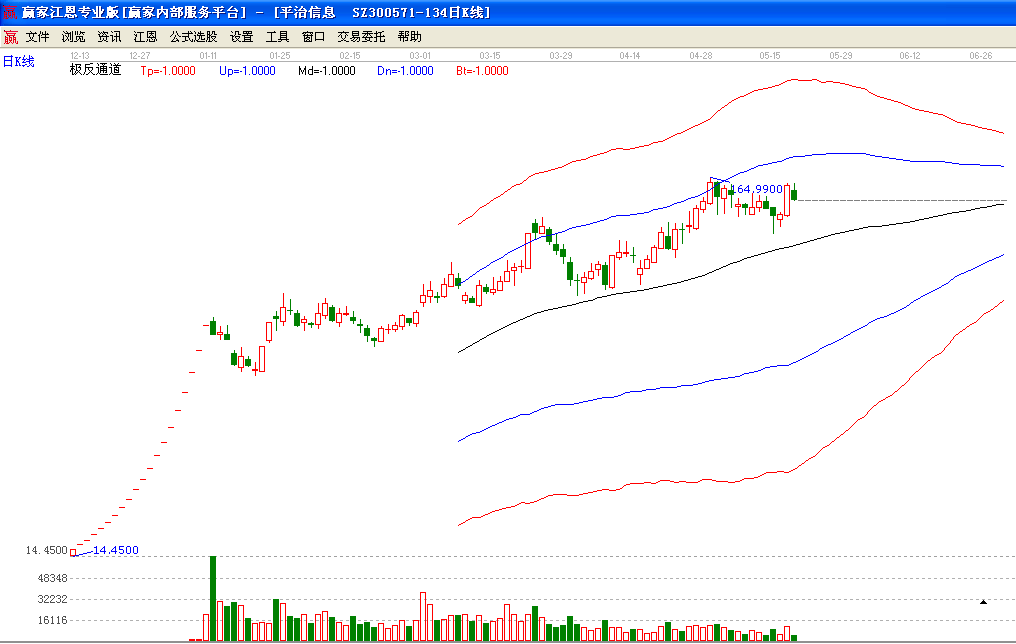Click the 03-01 date marker
The image size is (1016, 644).
(420, 56)
